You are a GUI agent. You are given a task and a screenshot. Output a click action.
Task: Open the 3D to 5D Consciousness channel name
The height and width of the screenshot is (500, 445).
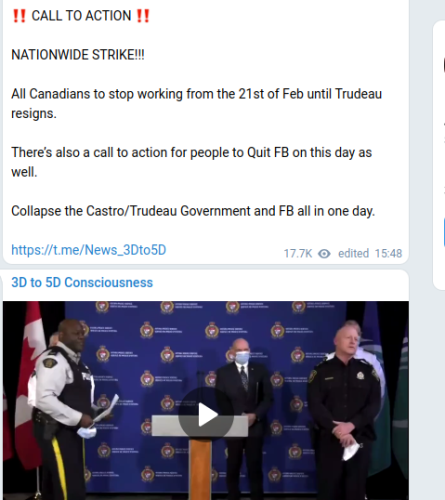pyautogui.click(x=82, y=282)
